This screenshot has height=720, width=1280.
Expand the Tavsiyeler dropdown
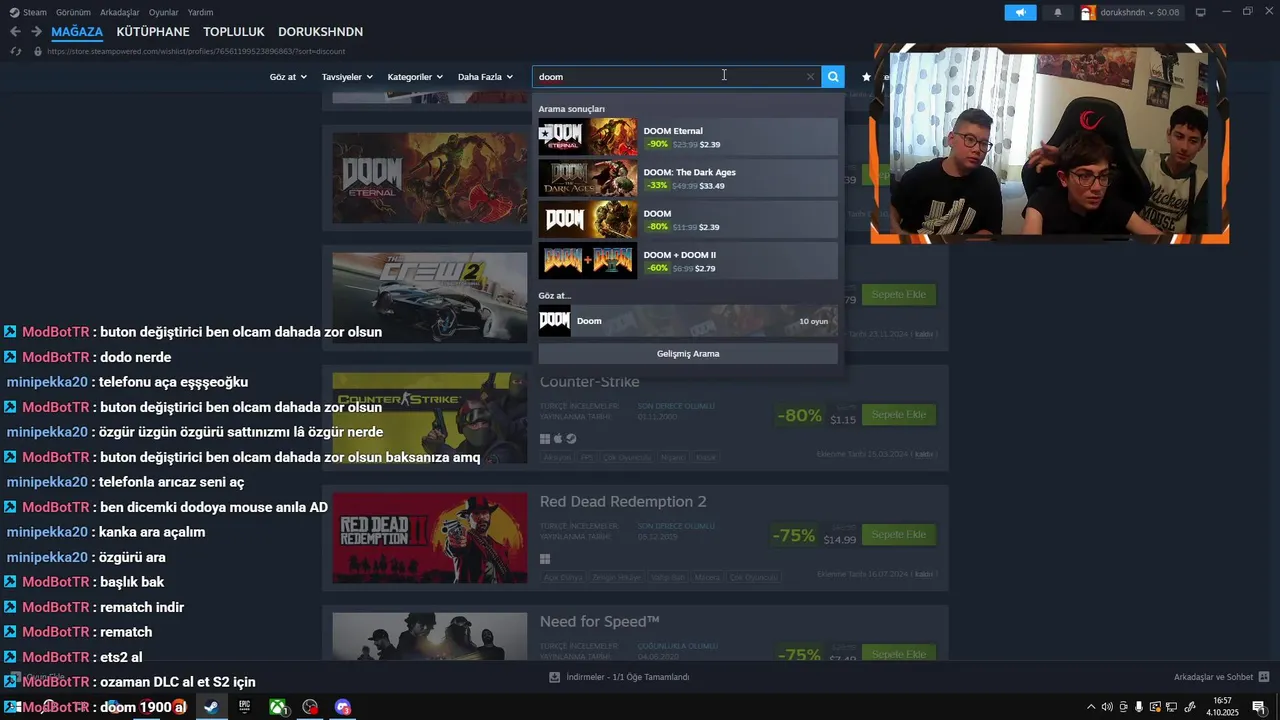point(347,77)
